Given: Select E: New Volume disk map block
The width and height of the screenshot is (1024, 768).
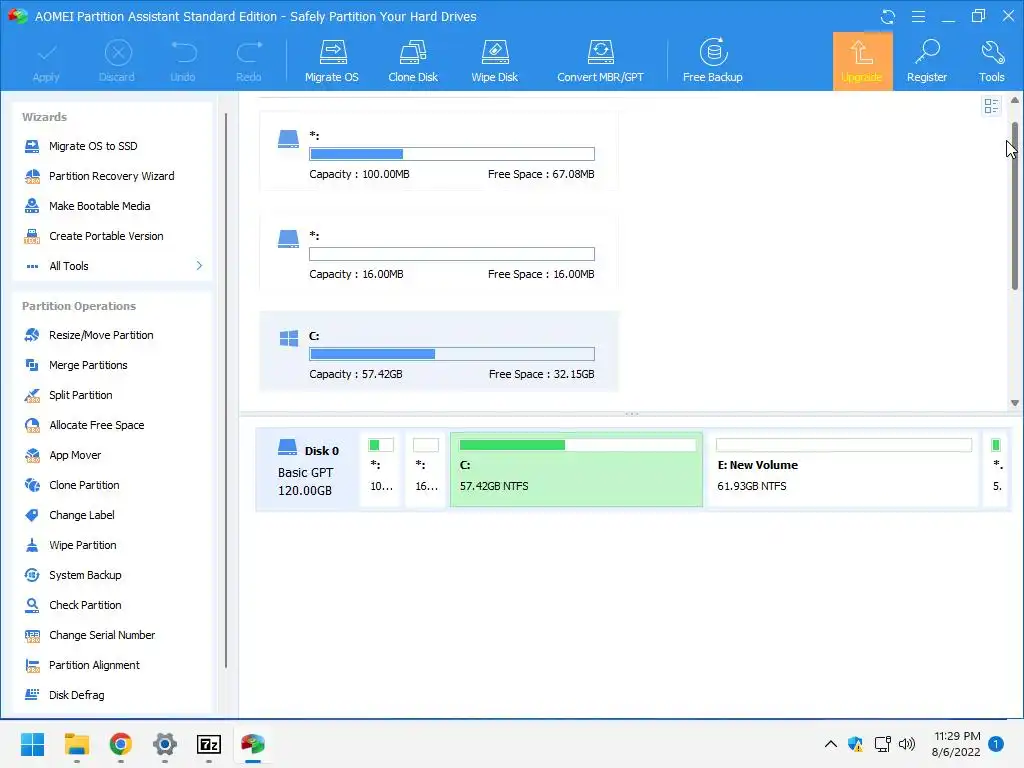Looking at the screenshot, I should click(843, 470).
